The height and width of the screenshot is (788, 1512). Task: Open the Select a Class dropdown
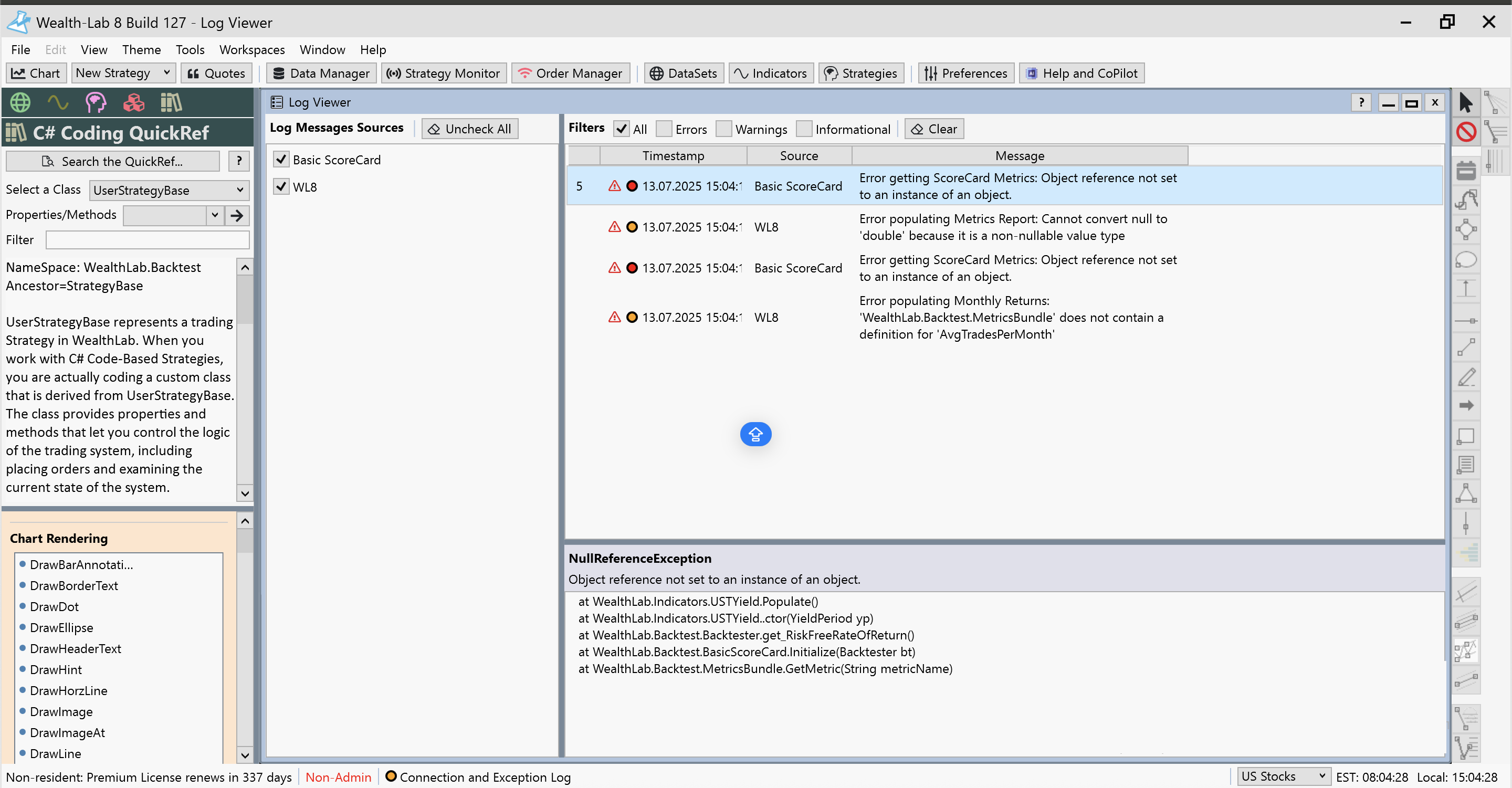click(169, 190)
